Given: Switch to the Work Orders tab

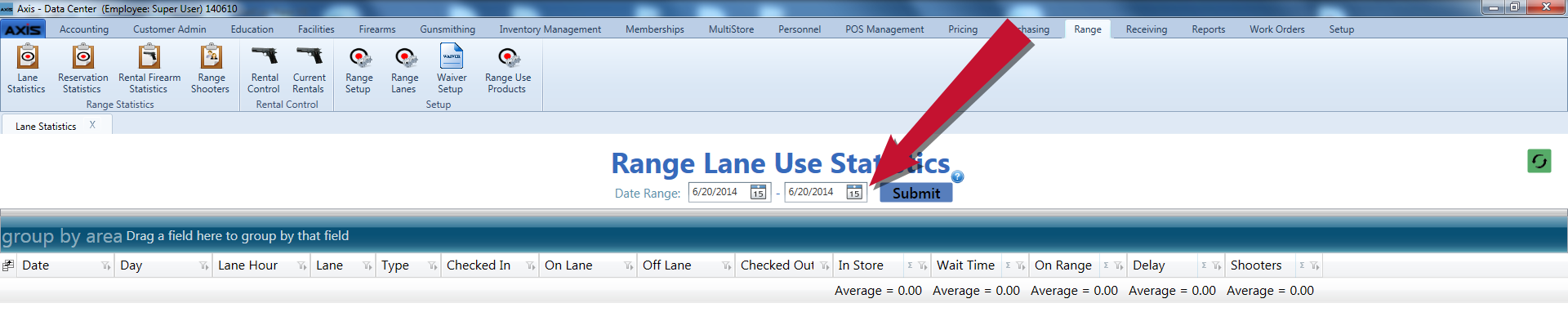Looking at the screenshot, I should pyautogui.click(x=1277, y=29).
